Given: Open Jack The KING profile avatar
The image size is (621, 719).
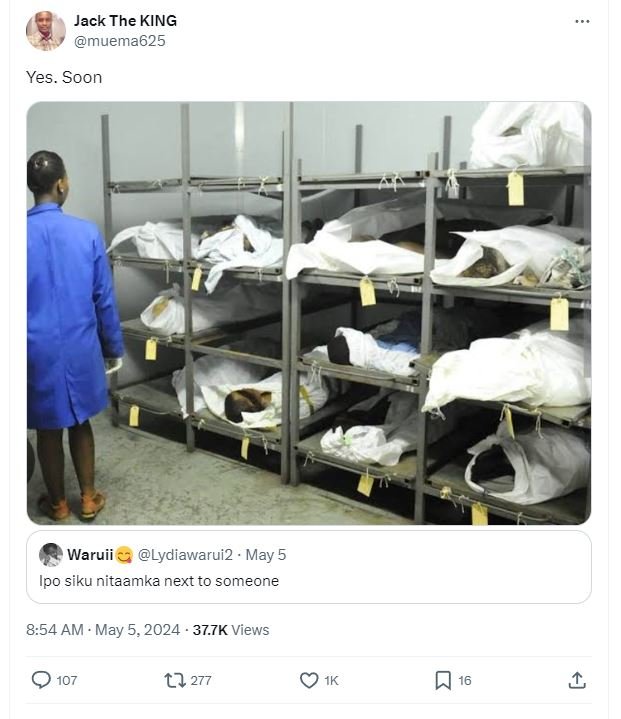Looking at the screenshot, I should [45, 31].
